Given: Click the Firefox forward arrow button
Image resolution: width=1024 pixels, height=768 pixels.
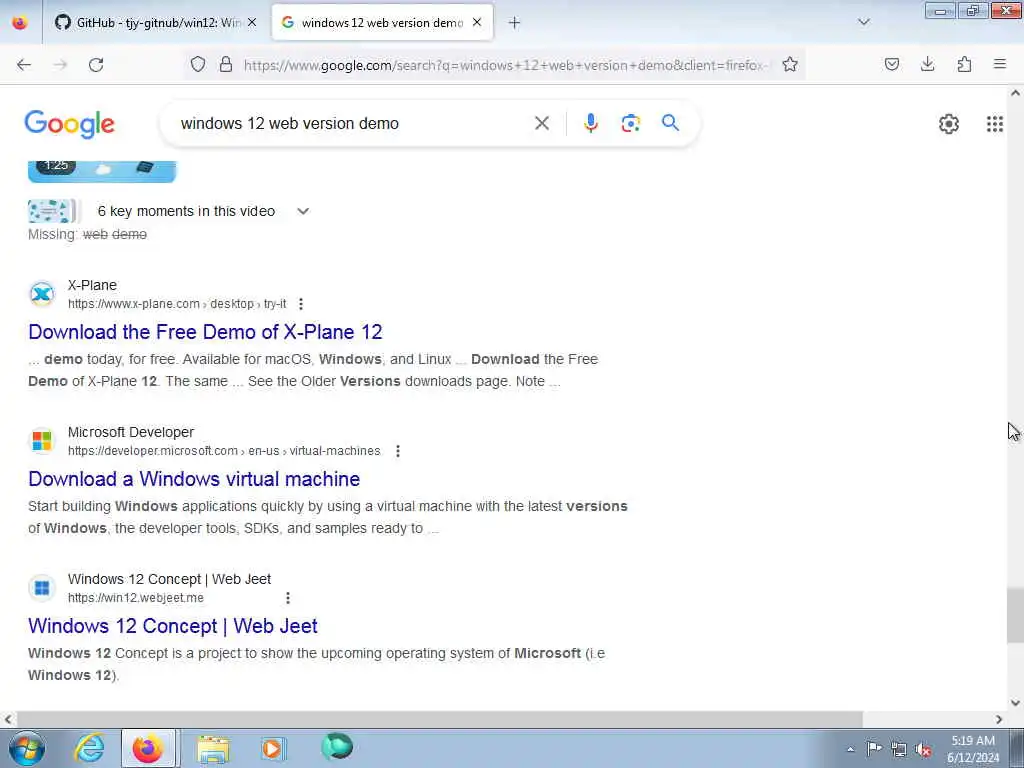Looking at the screenshot, I should click(x=60, y=65).
